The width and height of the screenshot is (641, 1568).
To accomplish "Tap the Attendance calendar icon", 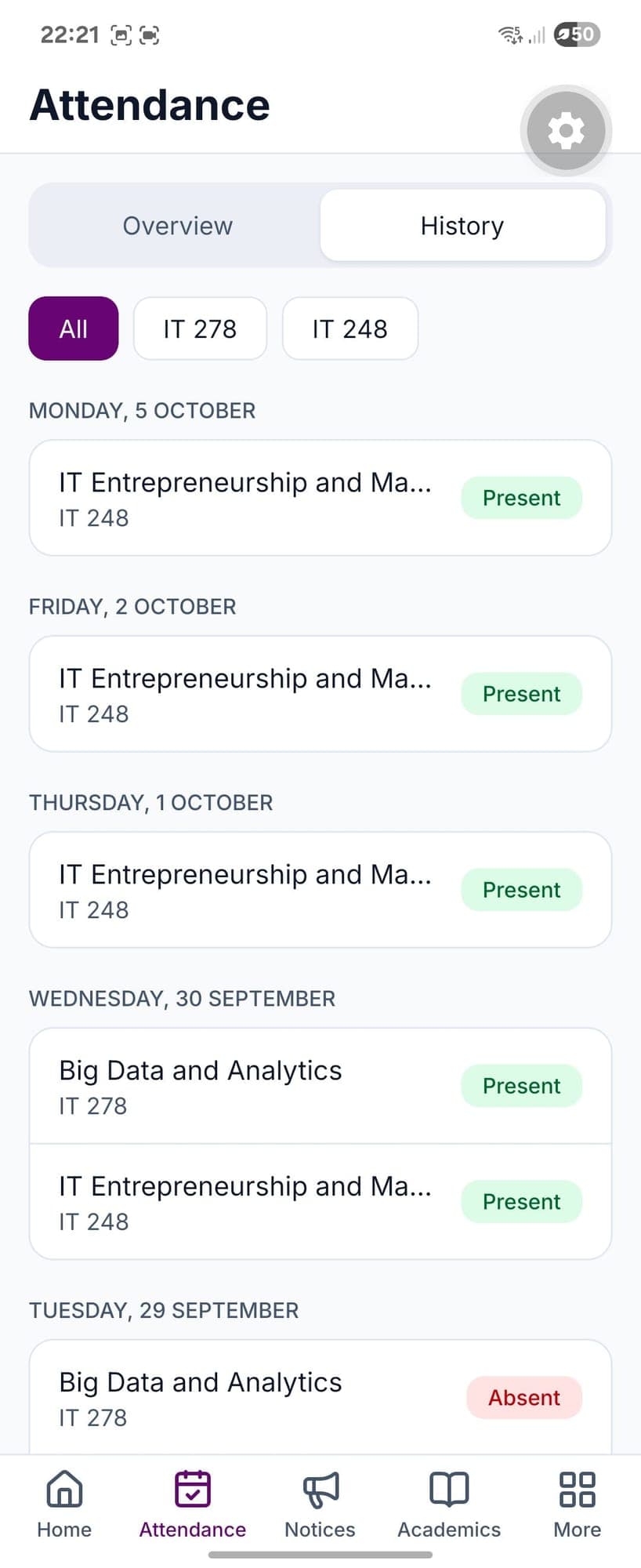I will [193, 1488].
